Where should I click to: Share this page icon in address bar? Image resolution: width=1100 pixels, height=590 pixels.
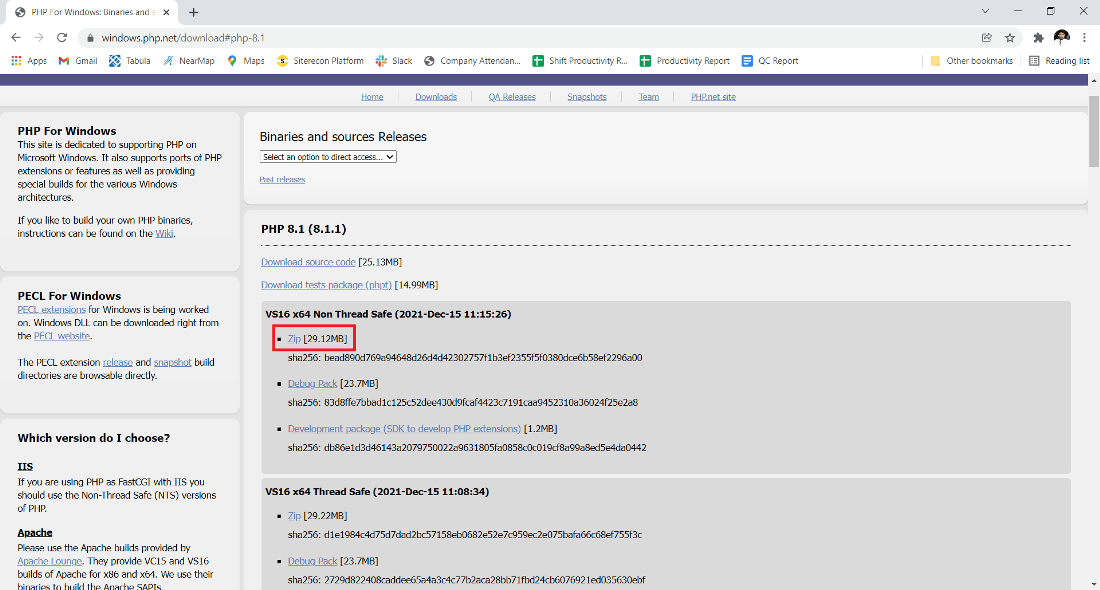click(986, 38)
